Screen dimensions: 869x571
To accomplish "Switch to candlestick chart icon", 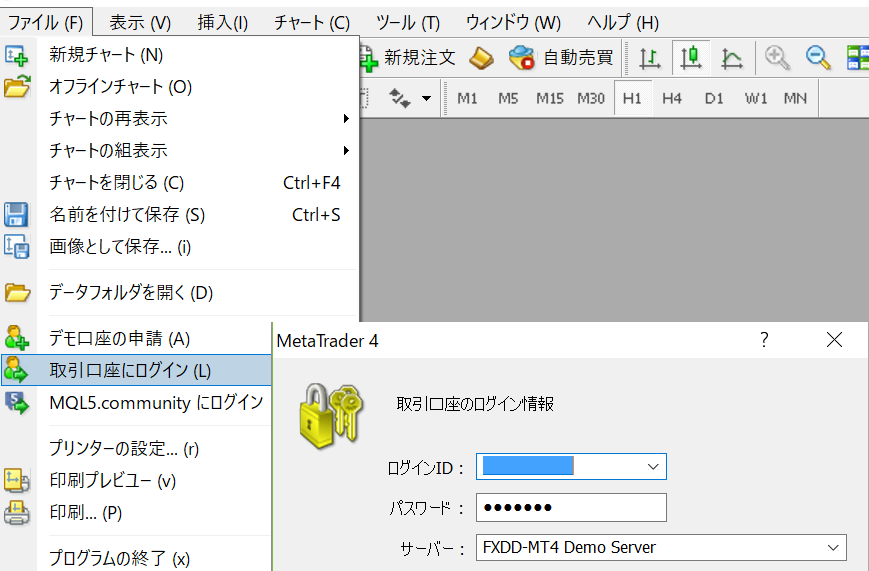I will pos(691,58).
